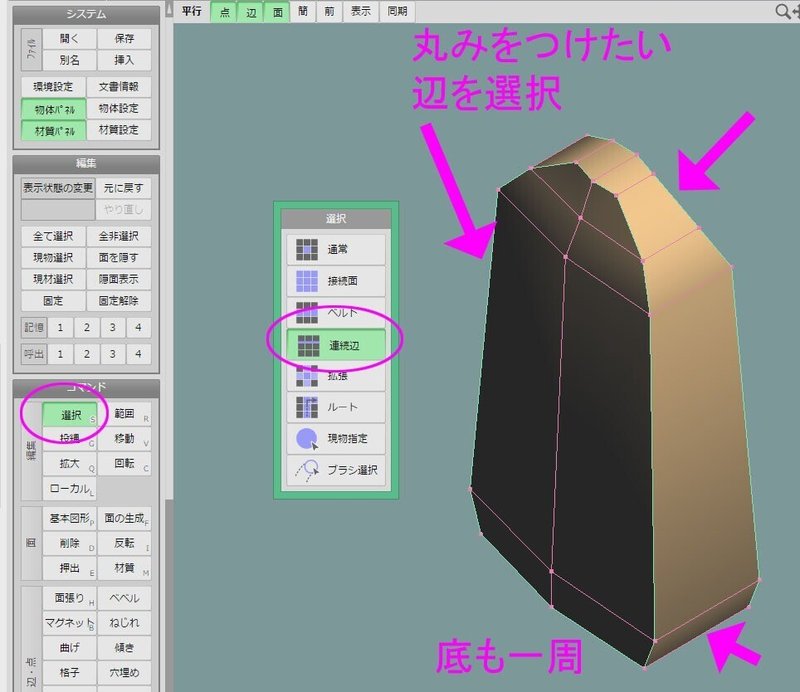Viewport: 800px width, 692px height.
Task: Open 物体設定 object settings
Action: point(119,109)
